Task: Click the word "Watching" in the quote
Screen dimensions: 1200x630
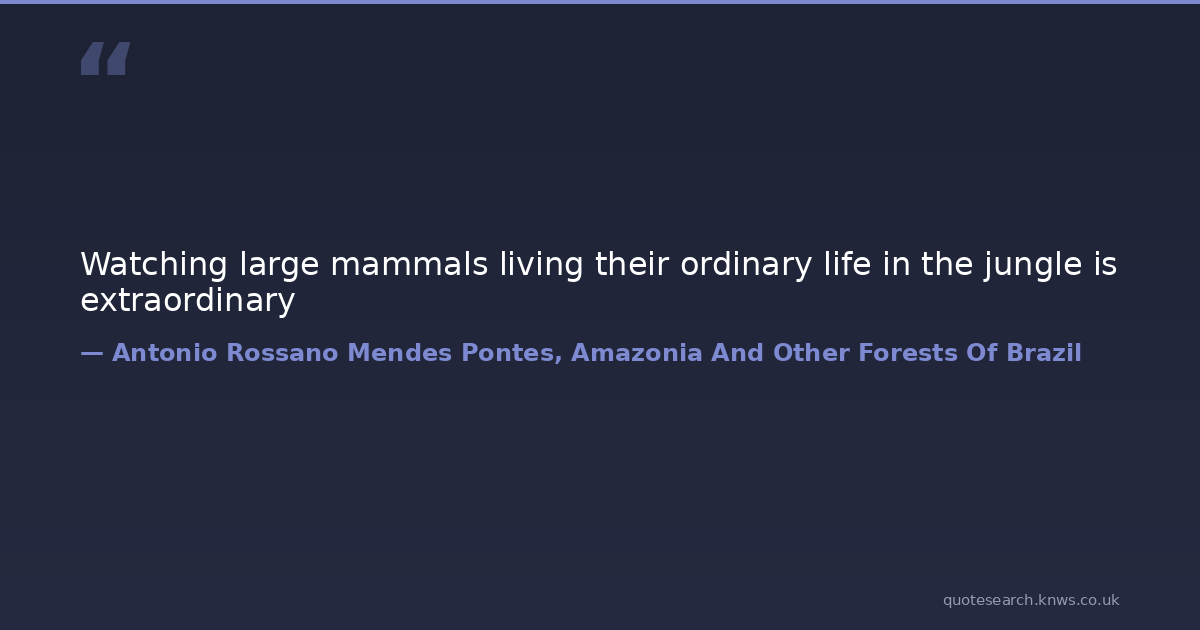Action: tap(154, 265)
